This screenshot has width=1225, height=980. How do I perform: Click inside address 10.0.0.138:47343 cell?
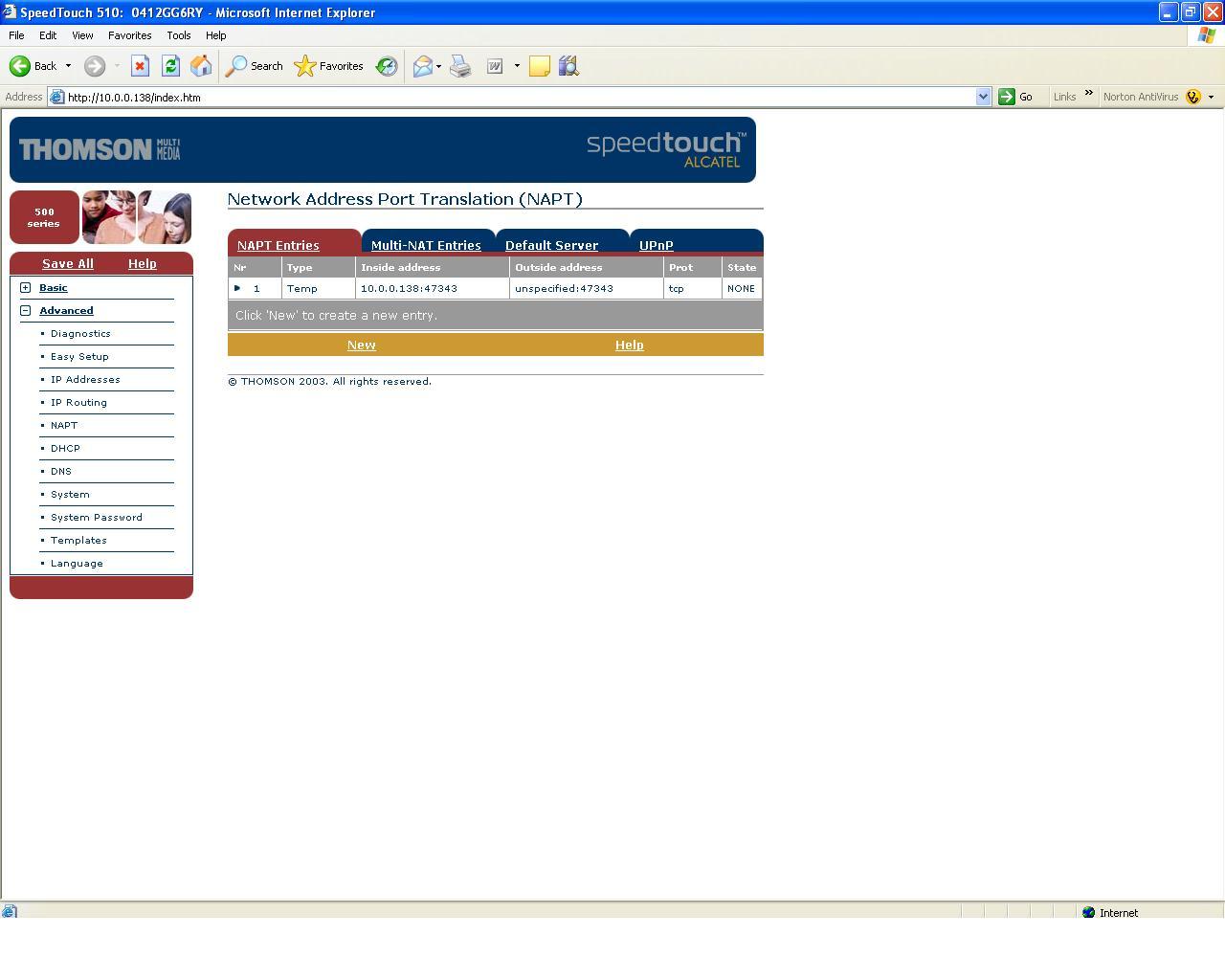point(433,288)
